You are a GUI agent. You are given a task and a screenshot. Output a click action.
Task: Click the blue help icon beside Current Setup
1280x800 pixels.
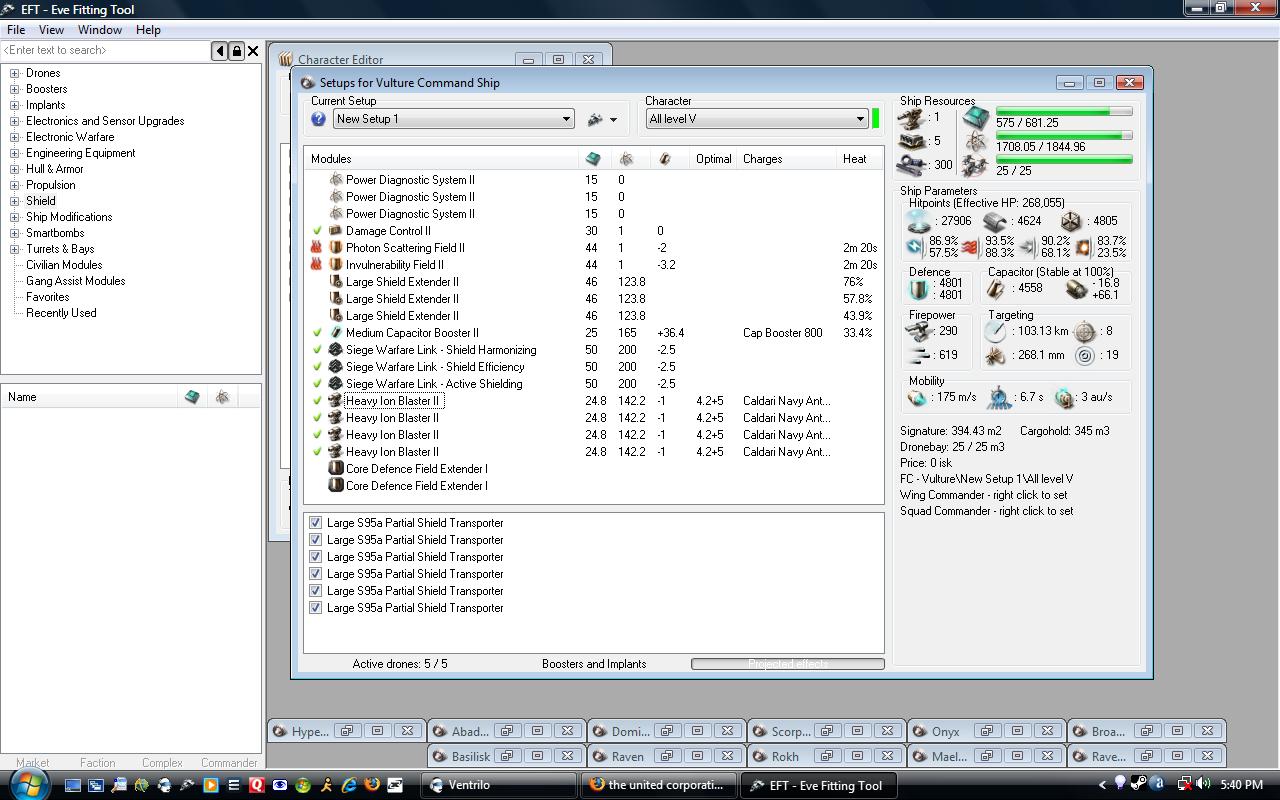(x=318, y=119)
